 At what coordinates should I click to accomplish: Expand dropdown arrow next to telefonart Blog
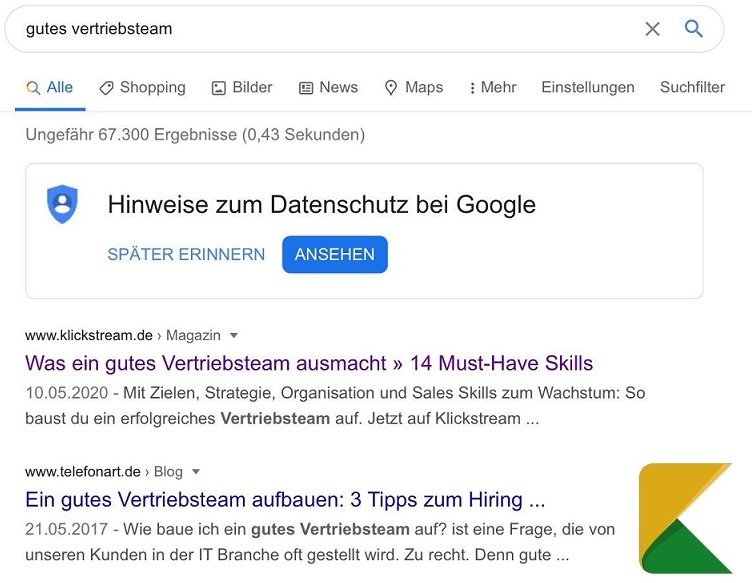click(x=196, y=472)
